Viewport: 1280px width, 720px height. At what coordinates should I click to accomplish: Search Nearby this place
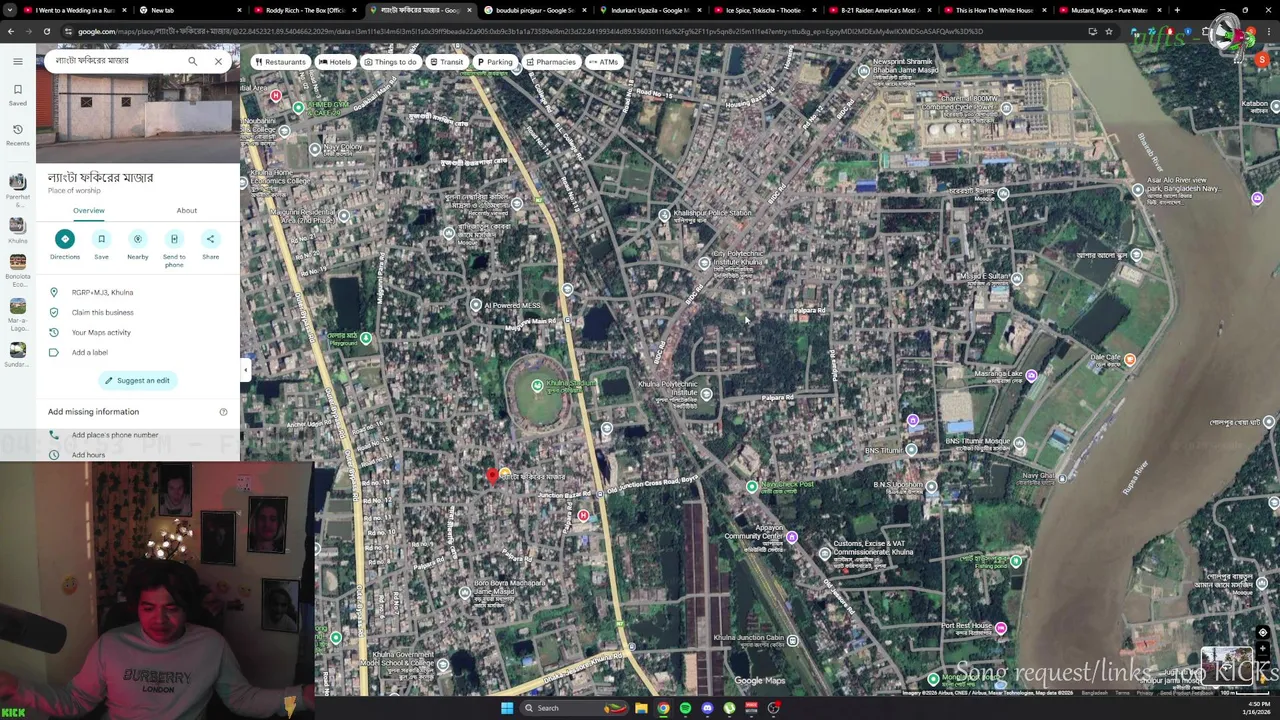pos(138,244)
